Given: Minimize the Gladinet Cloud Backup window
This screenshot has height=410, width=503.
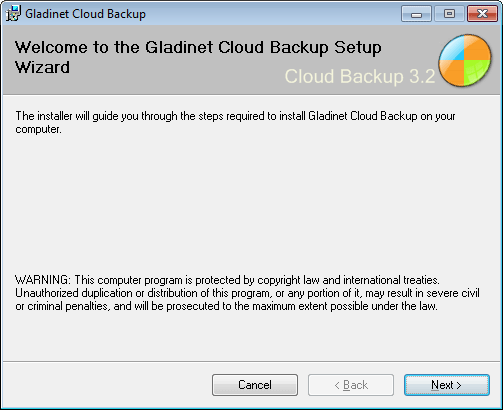Looking at the screenshot, I should coord(416,14).
